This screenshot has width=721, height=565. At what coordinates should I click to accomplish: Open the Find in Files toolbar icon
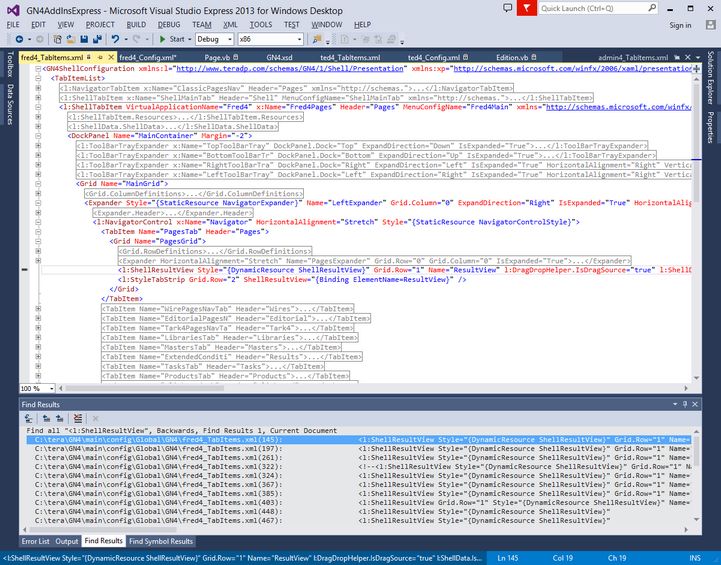click(317, 40)
